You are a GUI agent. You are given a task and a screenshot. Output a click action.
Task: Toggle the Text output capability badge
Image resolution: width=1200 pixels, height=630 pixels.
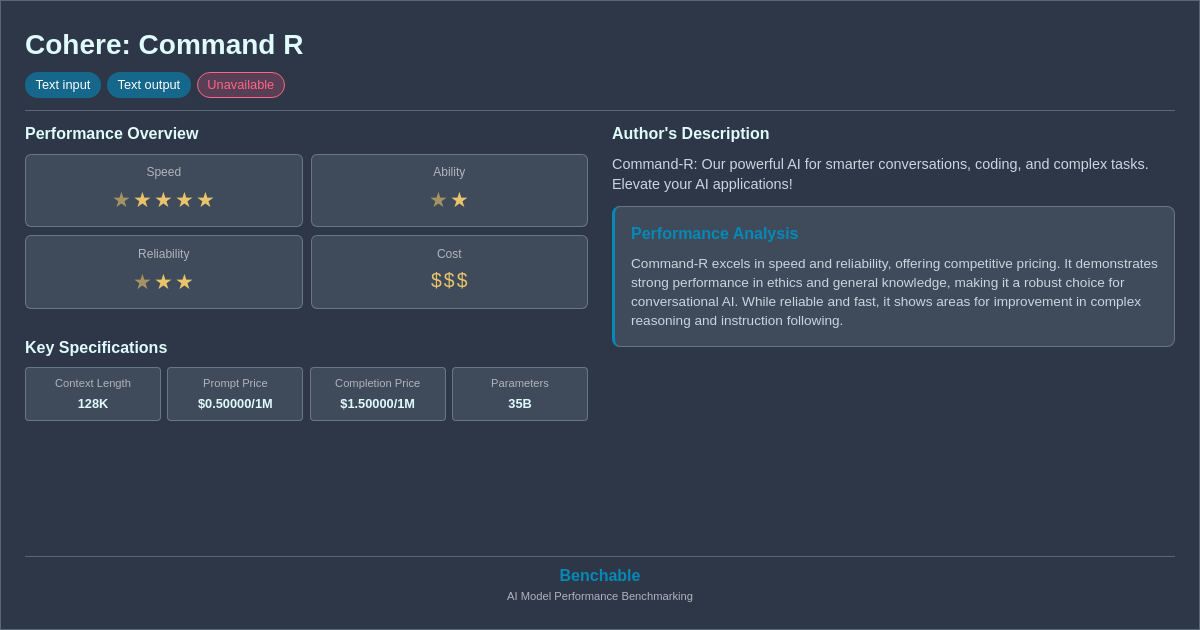tap(149, 85)
